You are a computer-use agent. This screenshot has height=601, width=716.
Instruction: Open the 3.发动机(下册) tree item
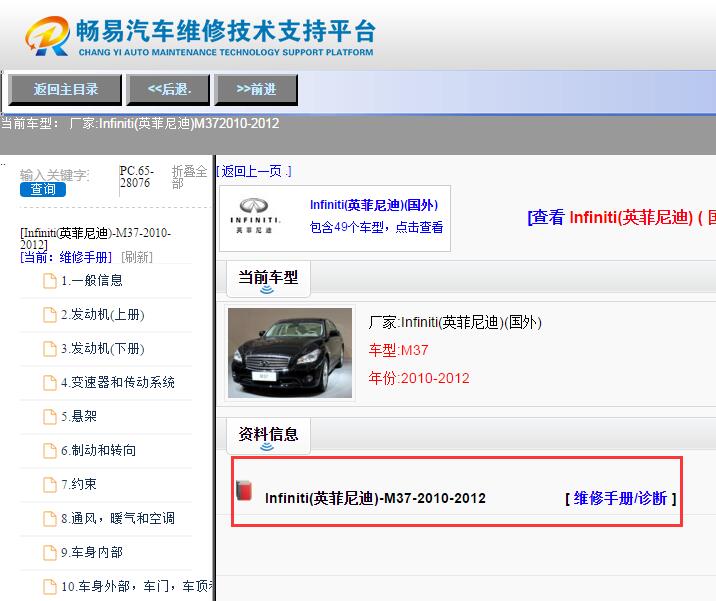(x=102, y=349)
